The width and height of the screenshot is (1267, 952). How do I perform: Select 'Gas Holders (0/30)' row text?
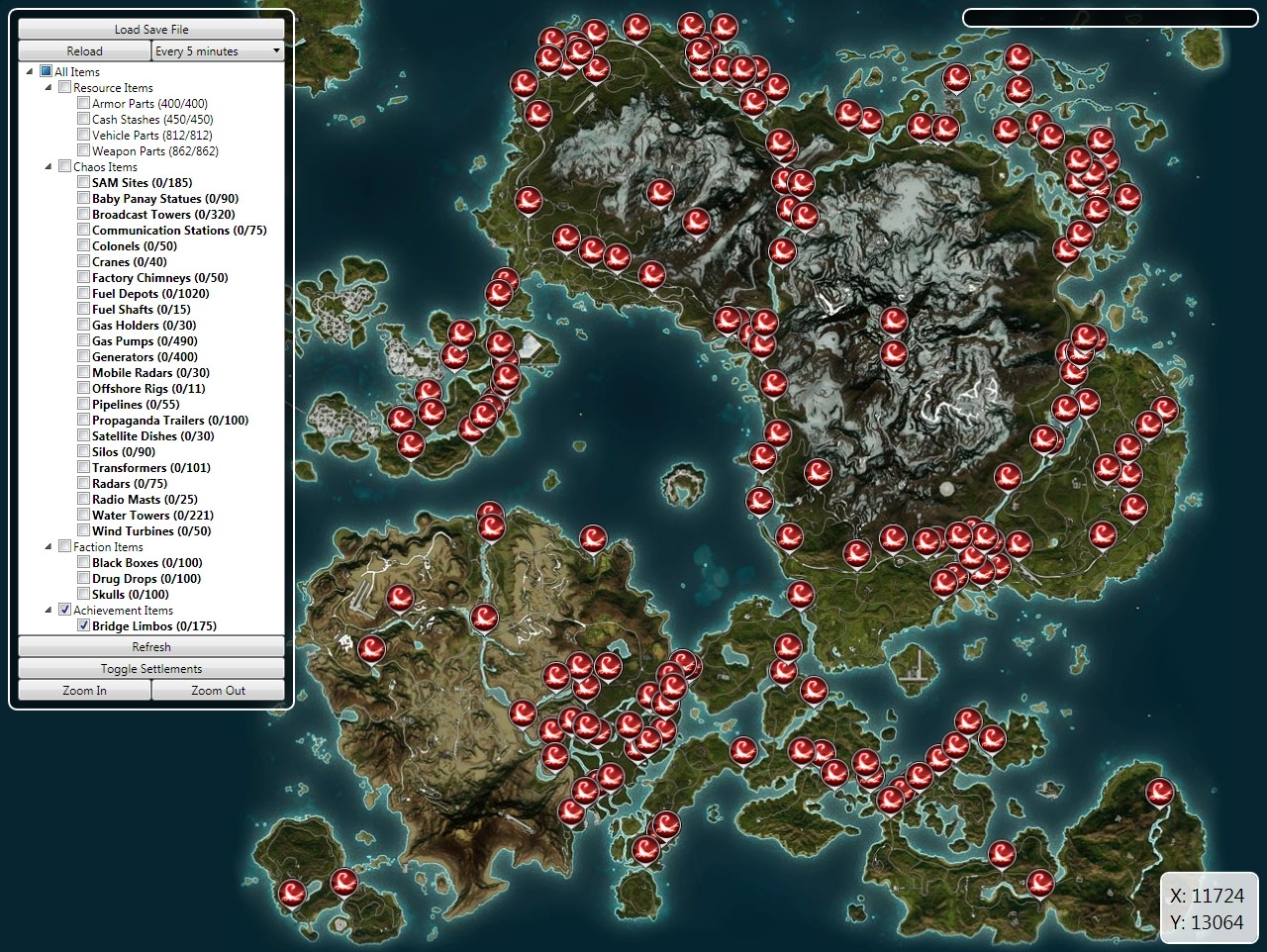click(x=145, y=325)
